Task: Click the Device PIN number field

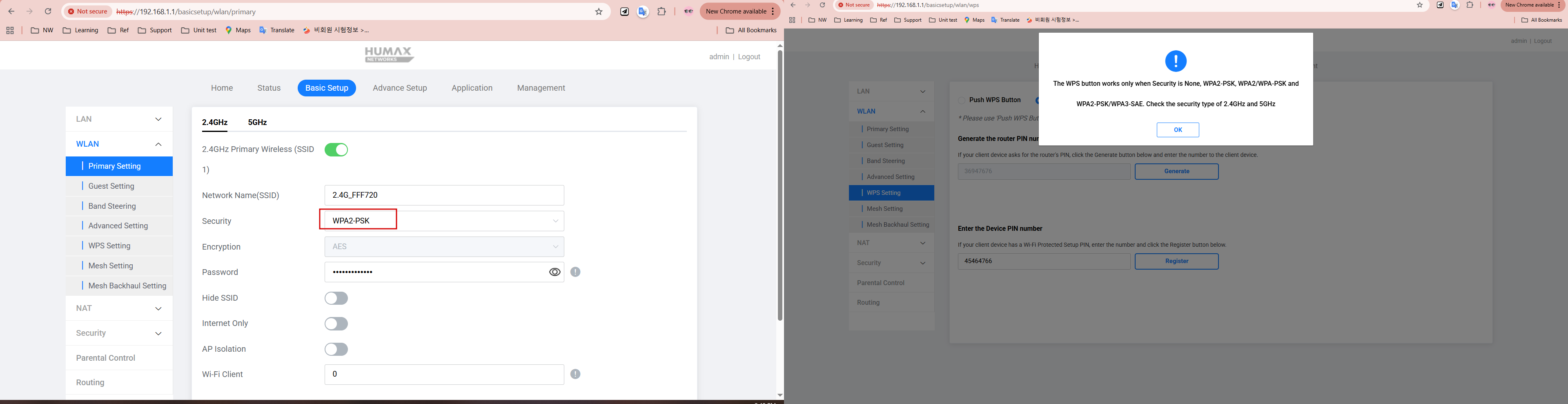Action: (x=1044, y=261)
